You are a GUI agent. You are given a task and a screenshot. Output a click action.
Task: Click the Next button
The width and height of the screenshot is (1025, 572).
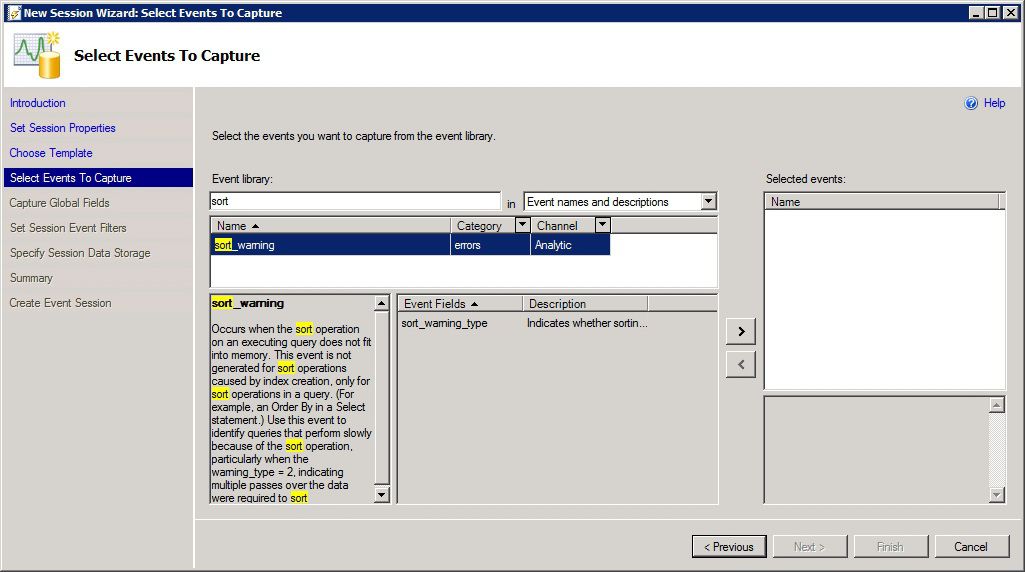tap(810, 547)
